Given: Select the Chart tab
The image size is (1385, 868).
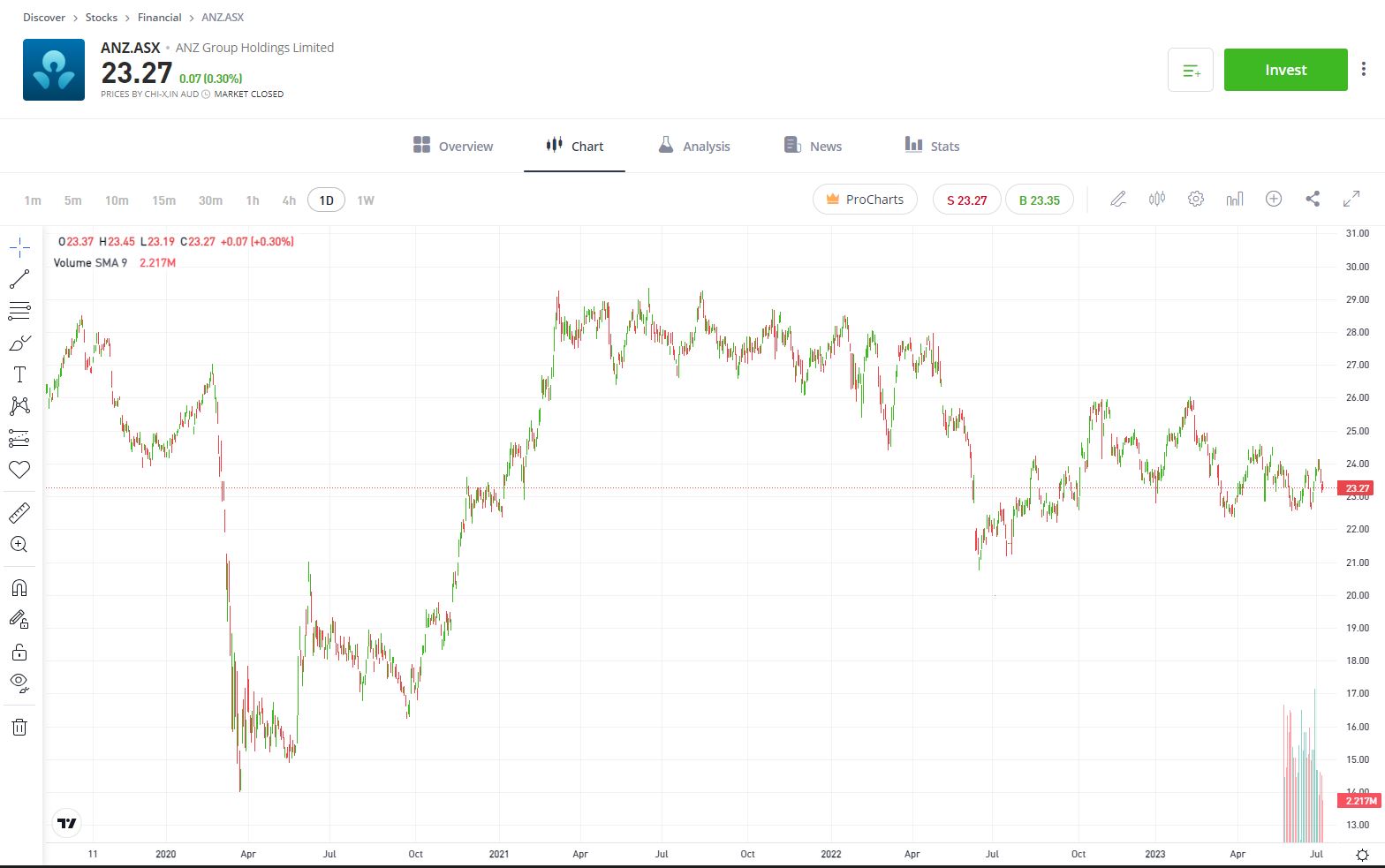Looking at the screenshot, I should (x=575, y=146).
